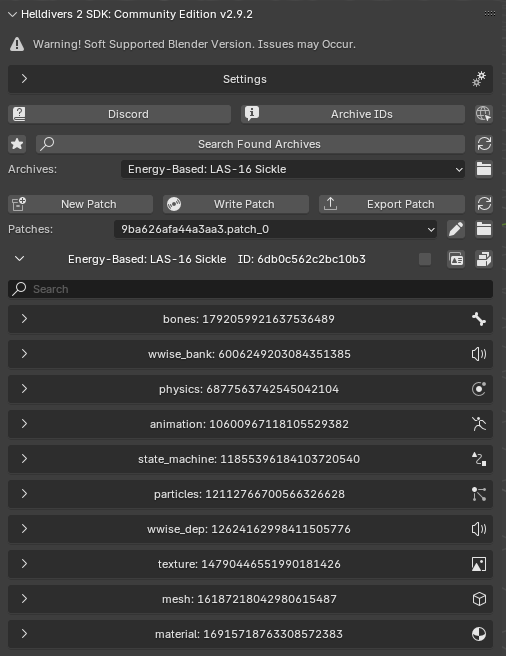Create a New Patch
Viewport: 506px width, 656px height.
tap(80, 204)
